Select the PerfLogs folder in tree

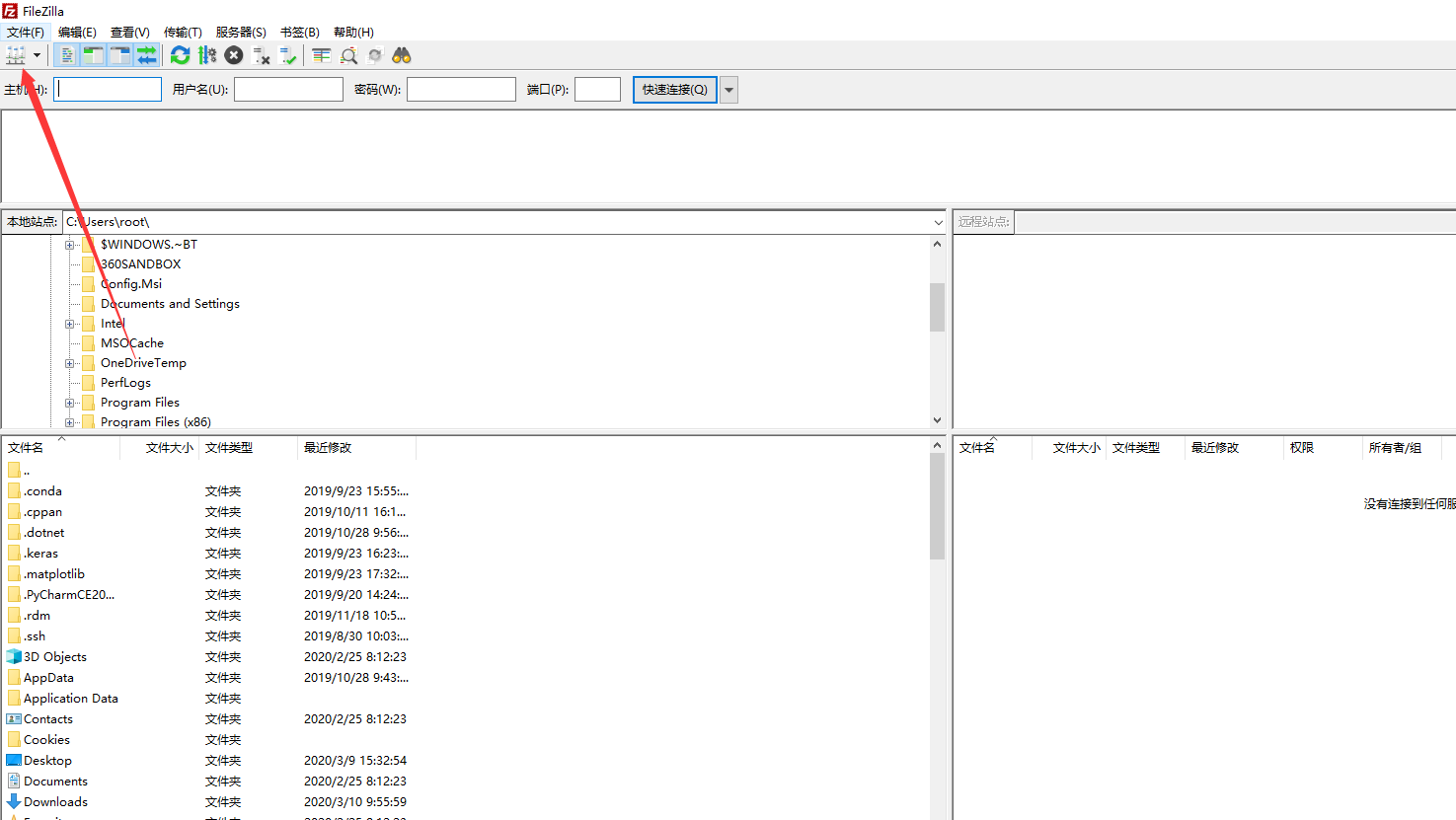tap(125, 382)
